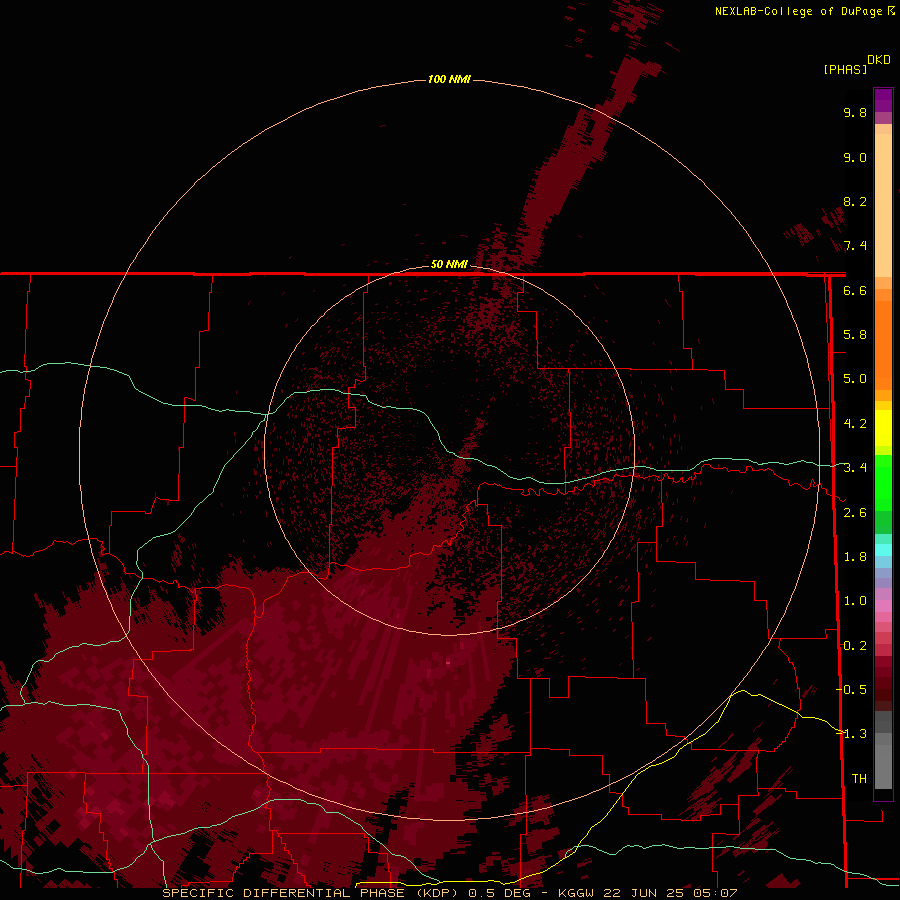Image resolution: width=900 pixels, height=900 pixels.
Task: Click the 100 NMI range ring label
Action: click(449, 79)
